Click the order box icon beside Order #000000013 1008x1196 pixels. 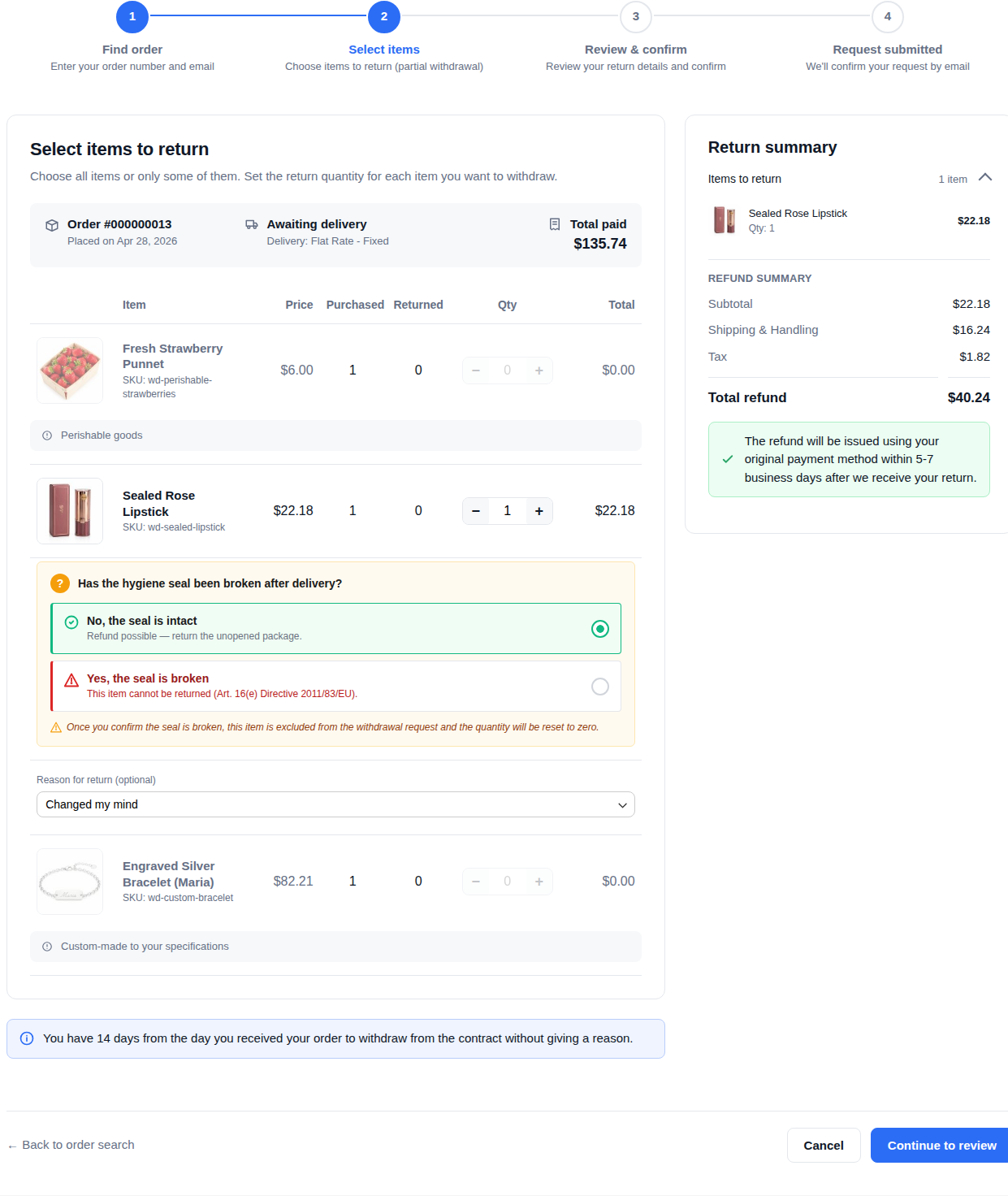click(52, 225)
